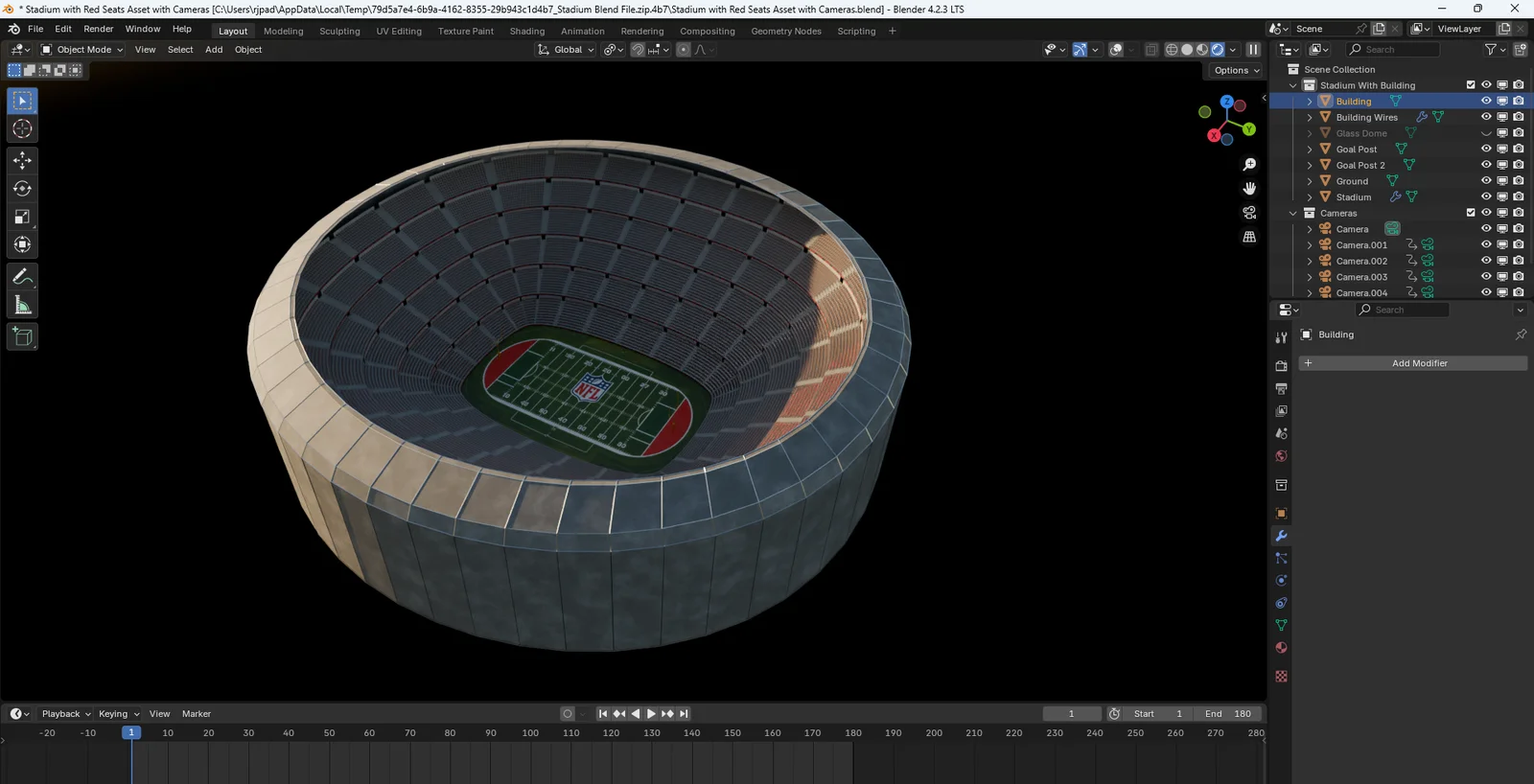This screenshot has height=784, width=1534.
Task: Open the Playback dropdown in timeline
Action: point(66,714)
